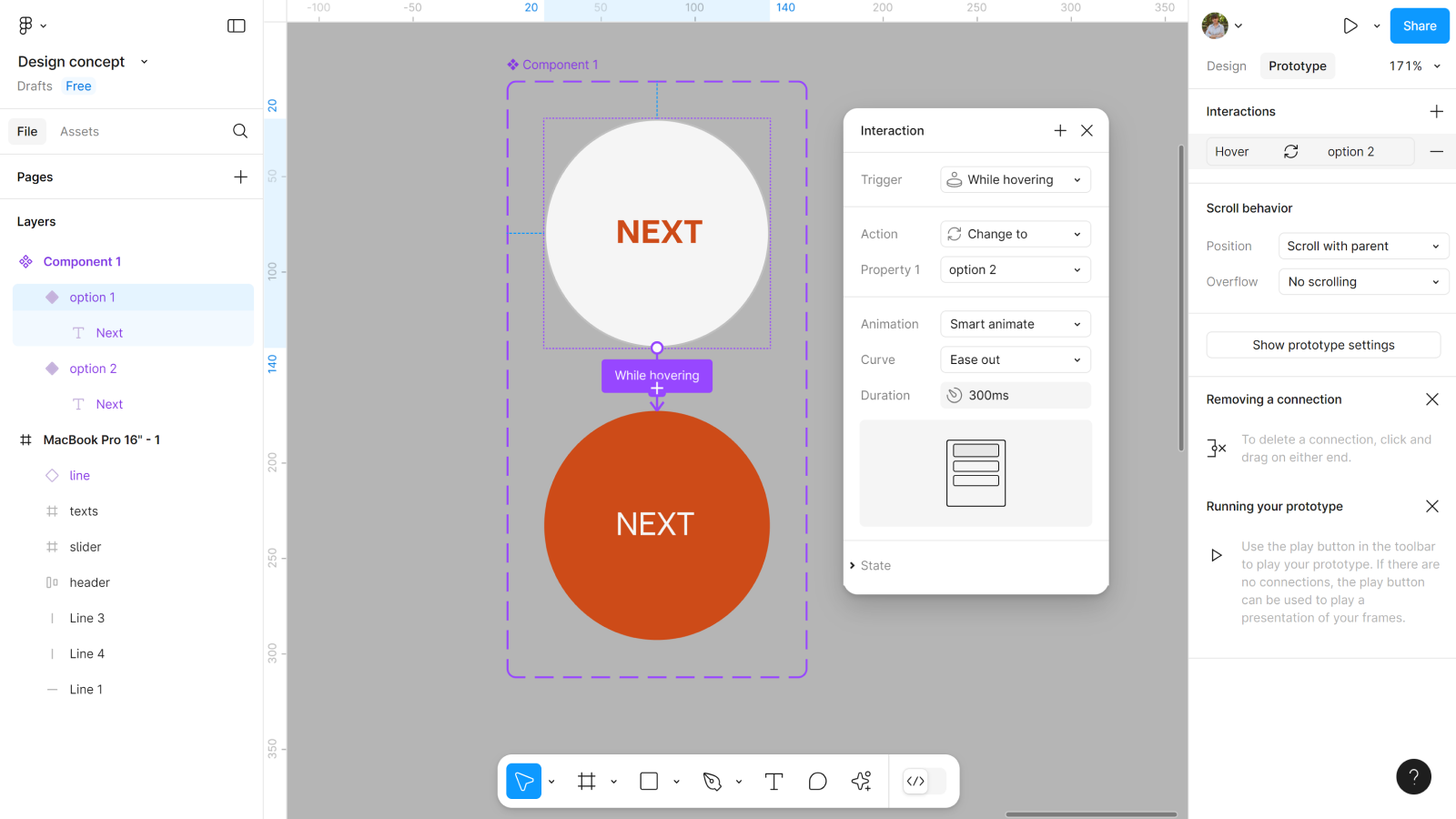1456x819 pixels.
Task: Select the Frame tool
Action: (x=587, y=781)
